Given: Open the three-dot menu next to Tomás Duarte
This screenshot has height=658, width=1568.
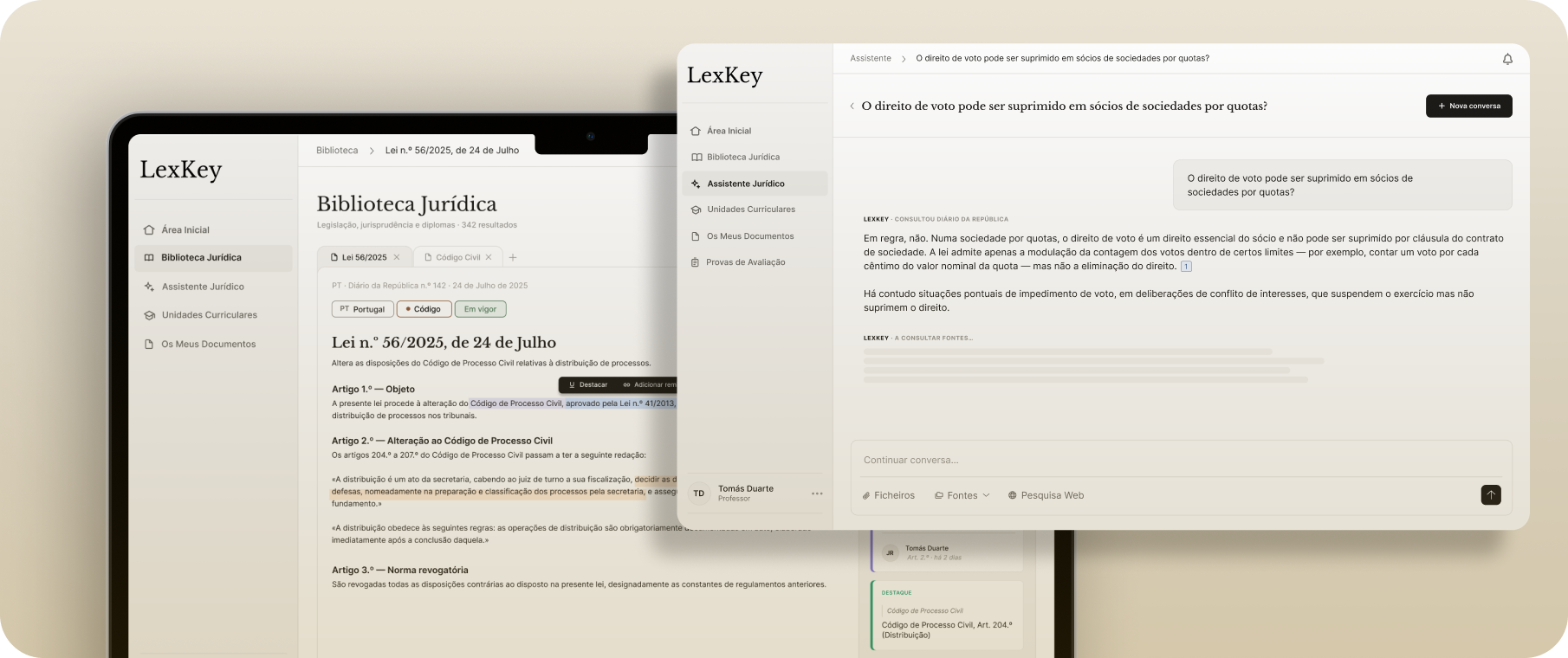Looking at the screenshot, I should pyautogui.click(x=817, y=493).
